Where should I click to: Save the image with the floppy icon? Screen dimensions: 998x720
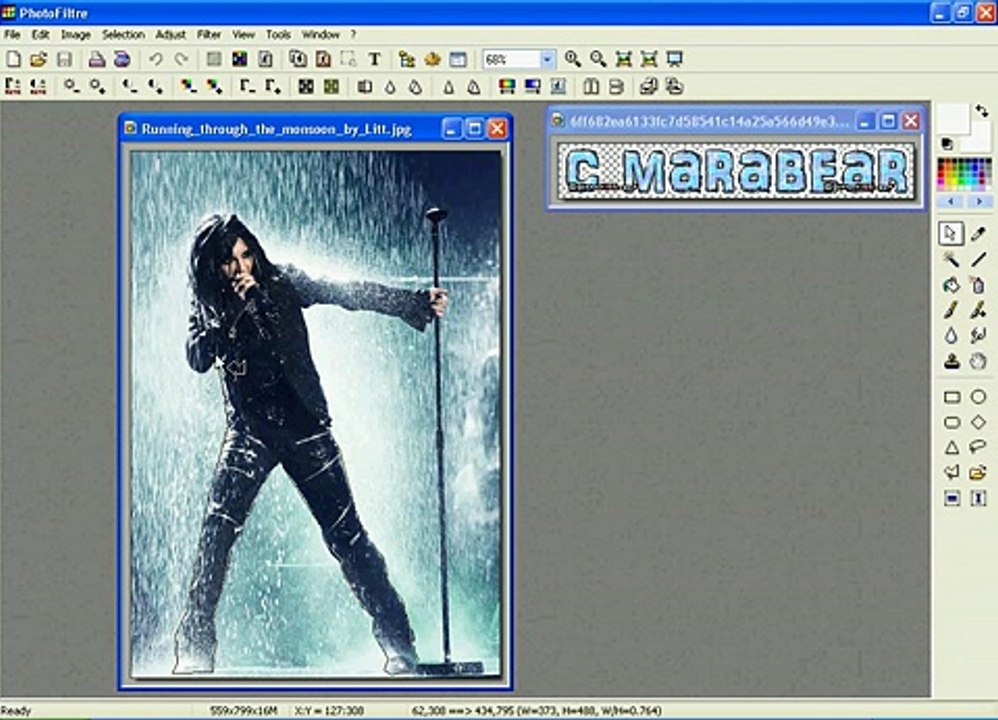click(64, 59)
